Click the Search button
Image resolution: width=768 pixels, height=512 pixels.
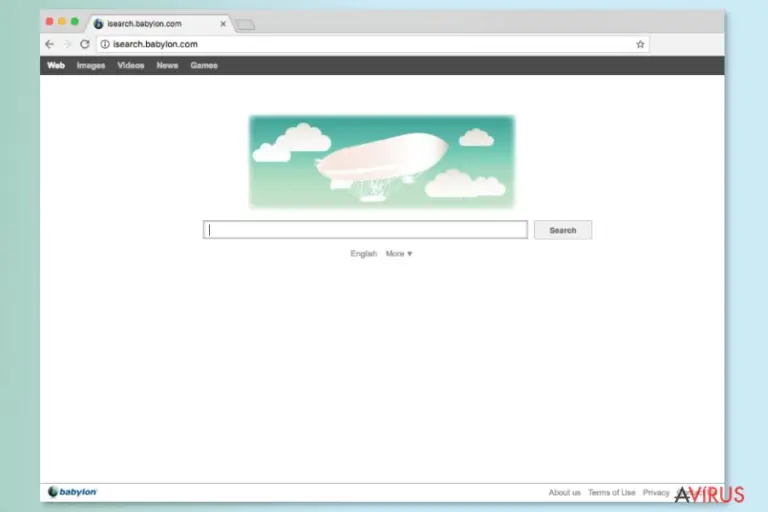pos(563,230)
